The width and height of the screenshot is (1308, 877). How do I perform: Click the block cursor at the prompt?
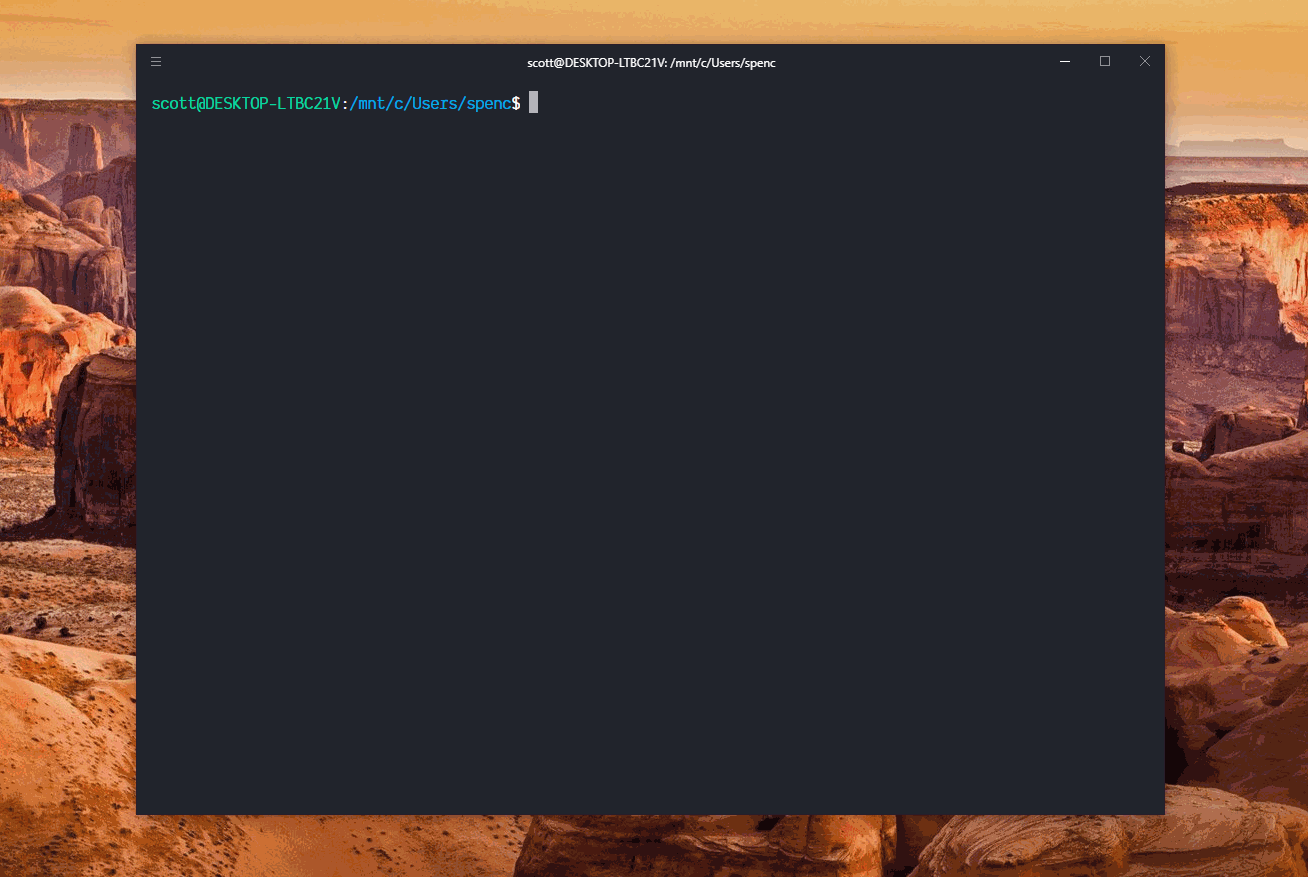(534, 103)
